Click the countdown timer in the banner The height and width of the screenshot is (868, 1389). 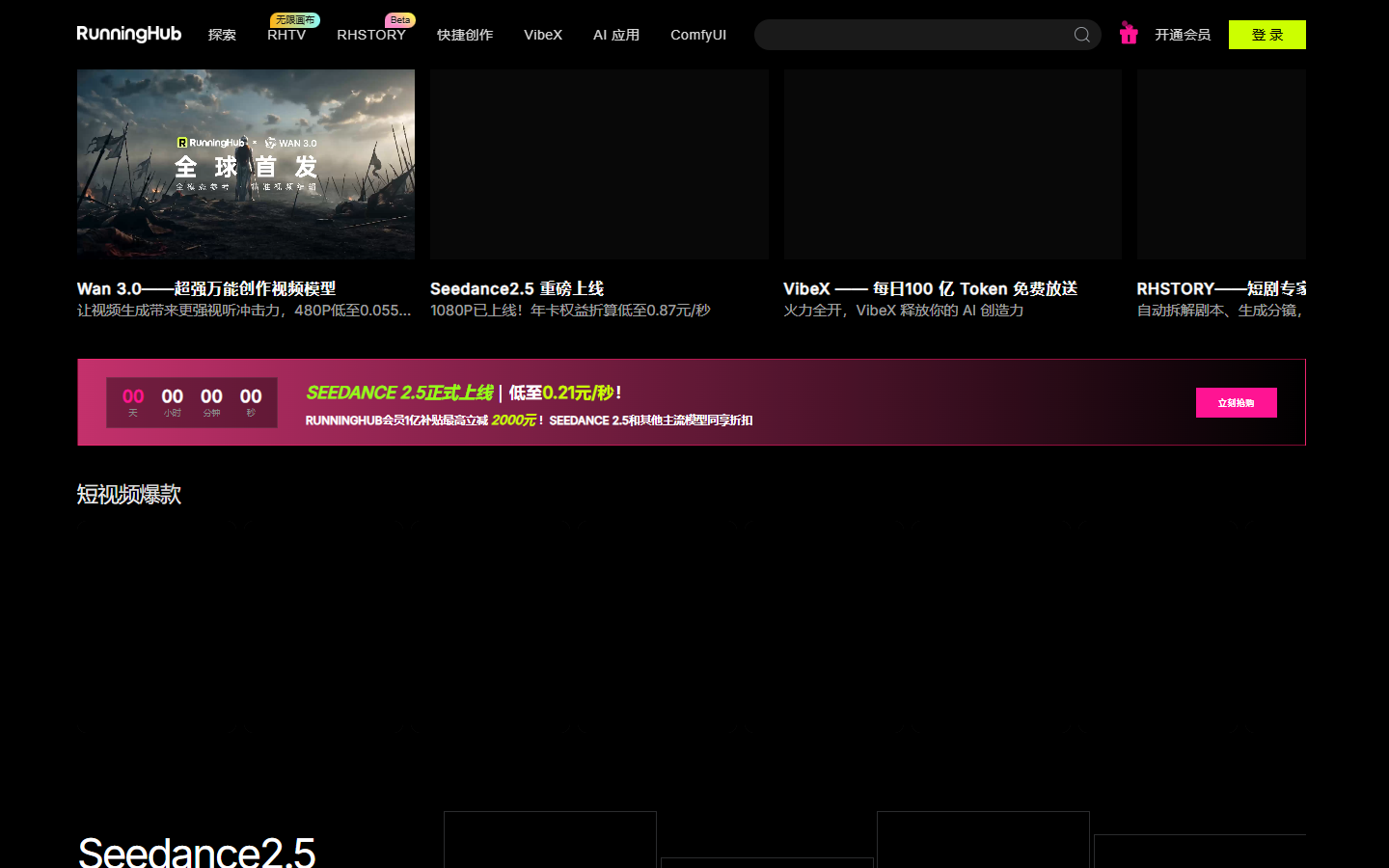click(192, 402)
